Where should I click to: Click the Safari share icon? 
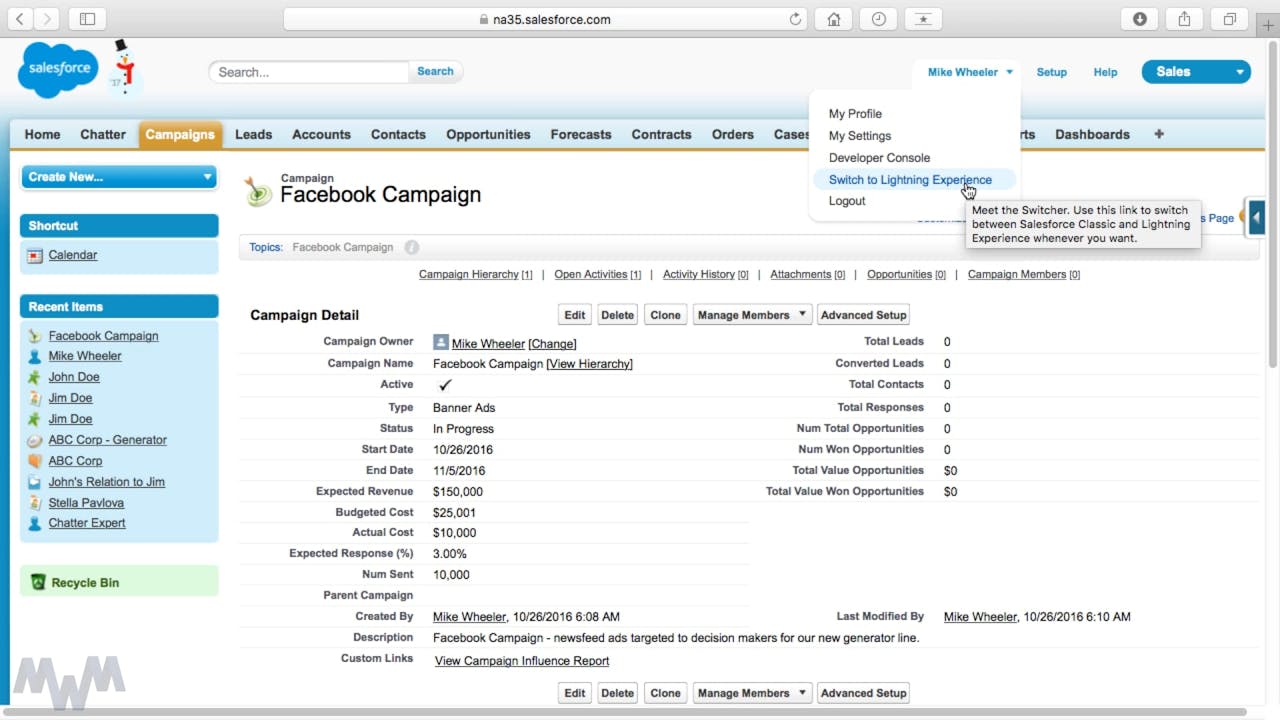click(x=1184, y=19)
